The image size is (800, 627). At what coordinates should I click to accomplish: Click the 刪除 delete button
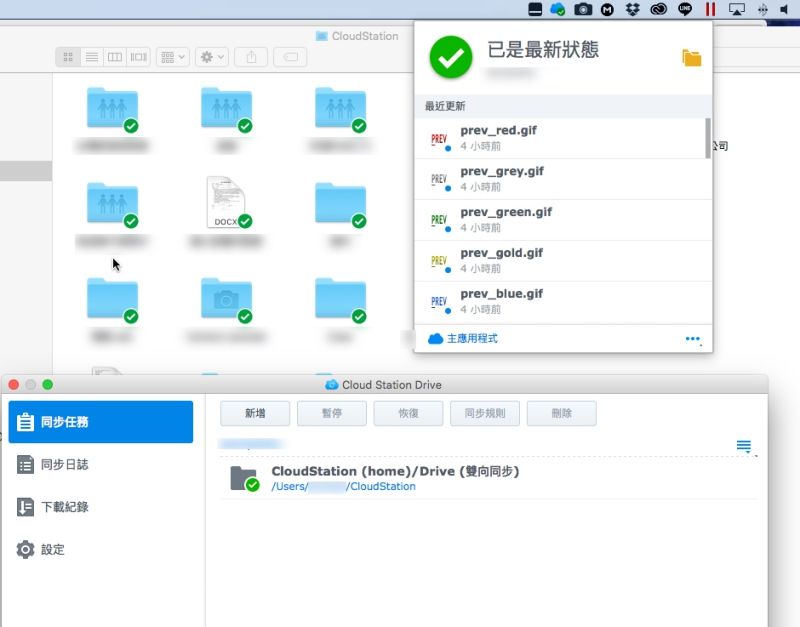(x=561, y=413)
